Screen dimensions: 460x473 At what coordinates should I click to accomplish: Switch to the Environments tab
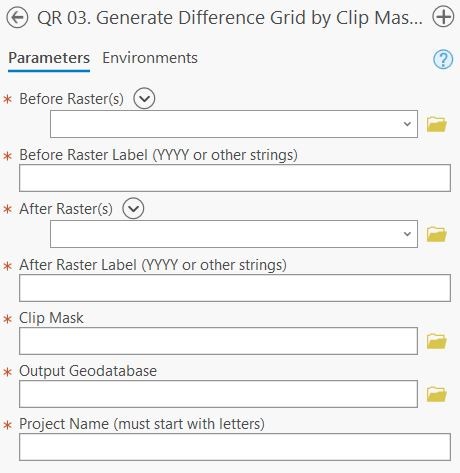(150, 58)
